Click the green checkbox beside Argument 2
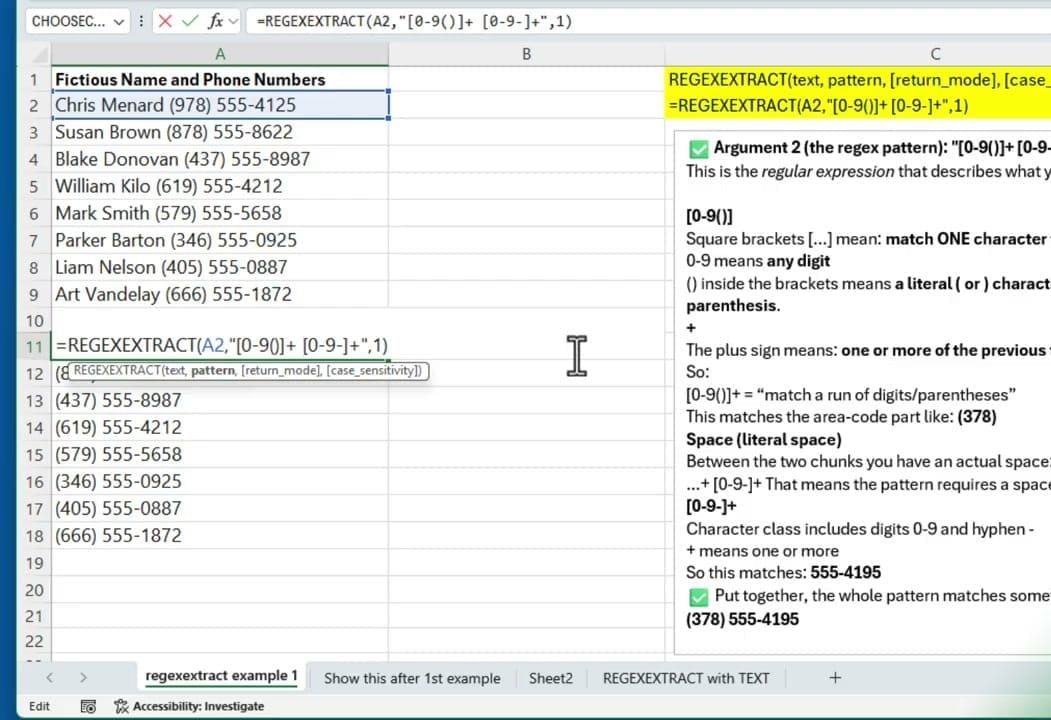The width and height of the screenshot is (1051, 720). click(x=697, y=147)
